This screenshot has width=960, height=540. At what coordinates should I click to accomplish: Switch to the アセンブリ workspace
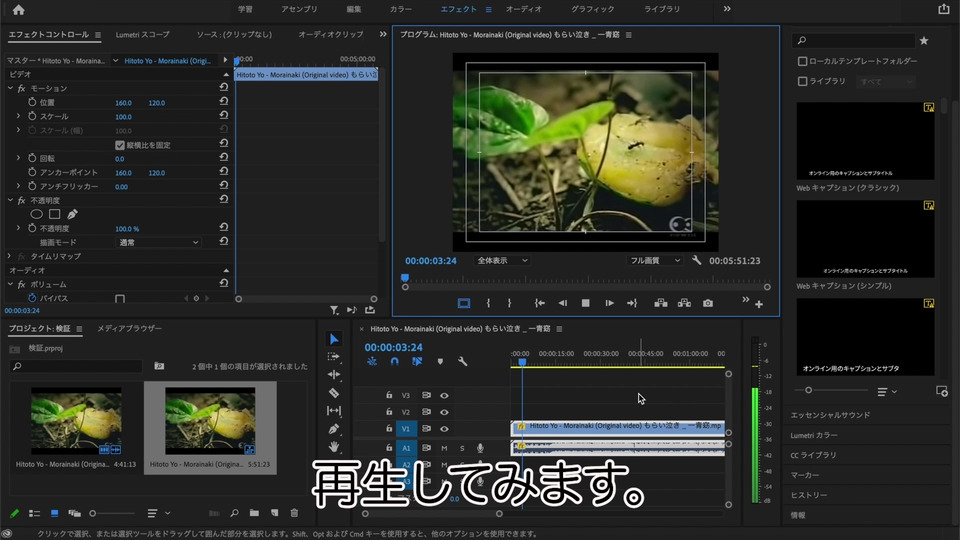click(x=299, y=9)
